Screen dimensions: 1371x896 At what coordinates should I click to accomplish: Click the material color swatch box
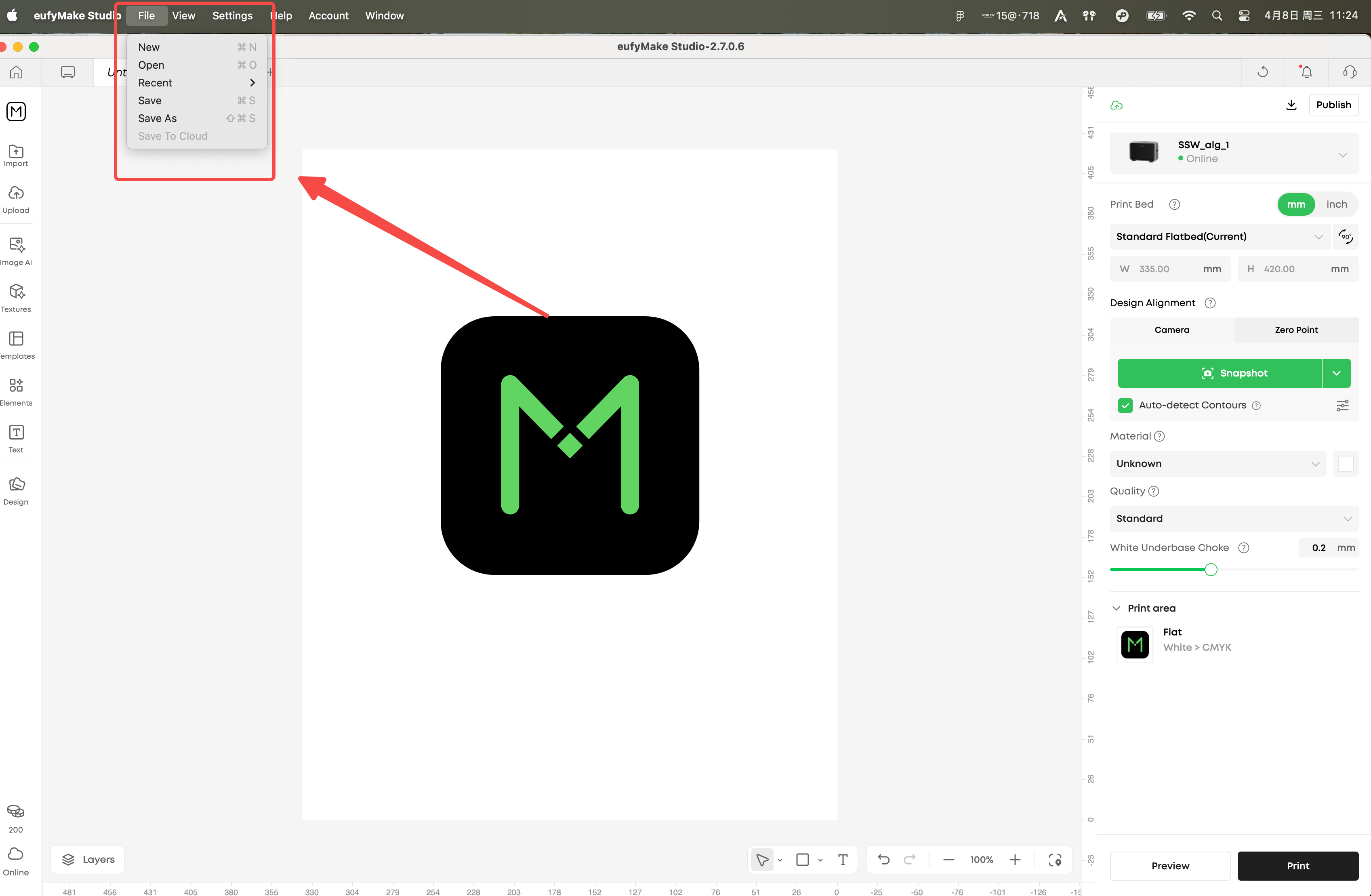click(x=1346, y=464)
